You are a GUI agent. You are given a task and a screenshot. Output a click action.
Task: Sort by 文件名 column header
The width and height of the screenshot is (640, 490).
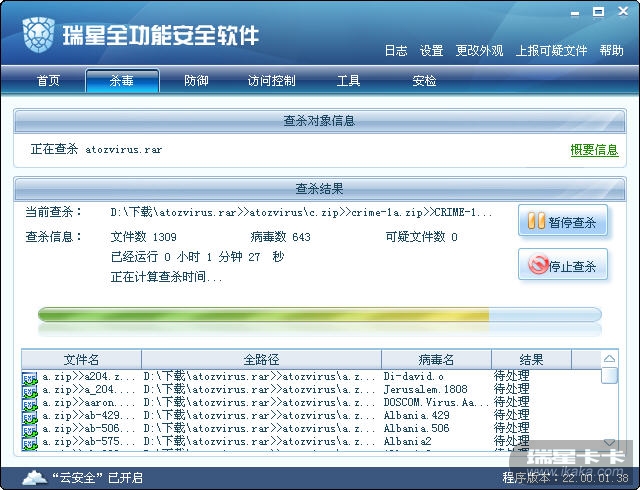[x=81, y=359]
